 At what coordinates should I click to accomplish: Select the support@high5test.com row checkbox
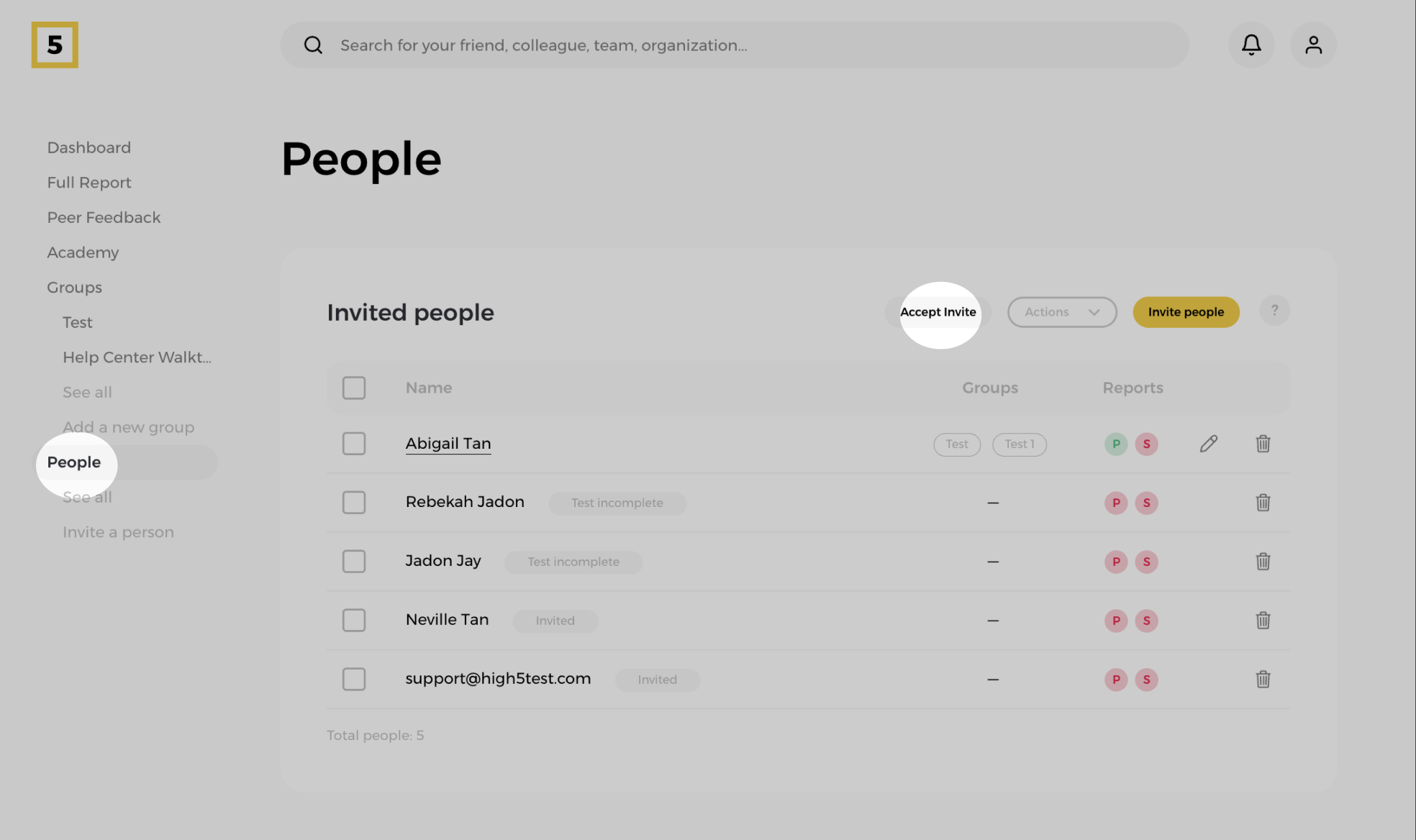tap(354, 680)
